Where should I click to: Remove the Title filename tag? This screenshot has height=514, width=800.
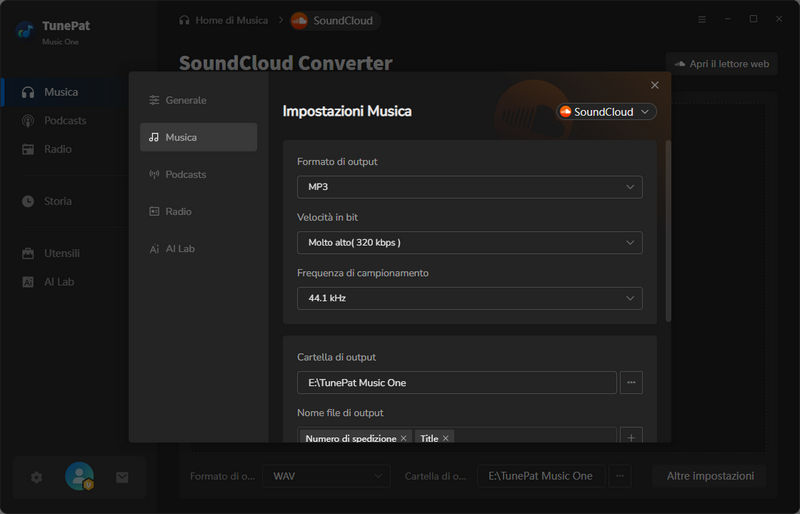[446, 439]
